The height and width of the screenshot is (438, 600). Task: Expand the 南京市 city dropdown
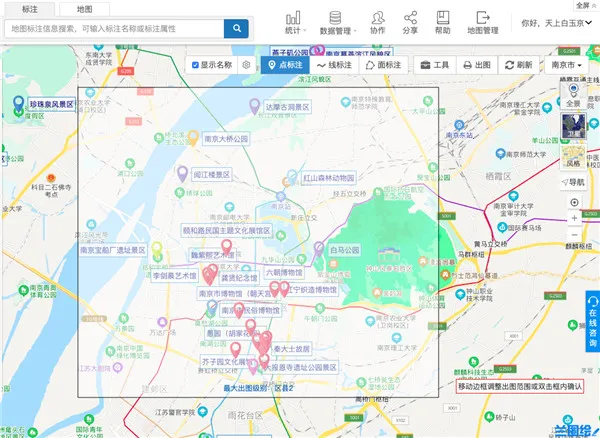coord(566,65)
